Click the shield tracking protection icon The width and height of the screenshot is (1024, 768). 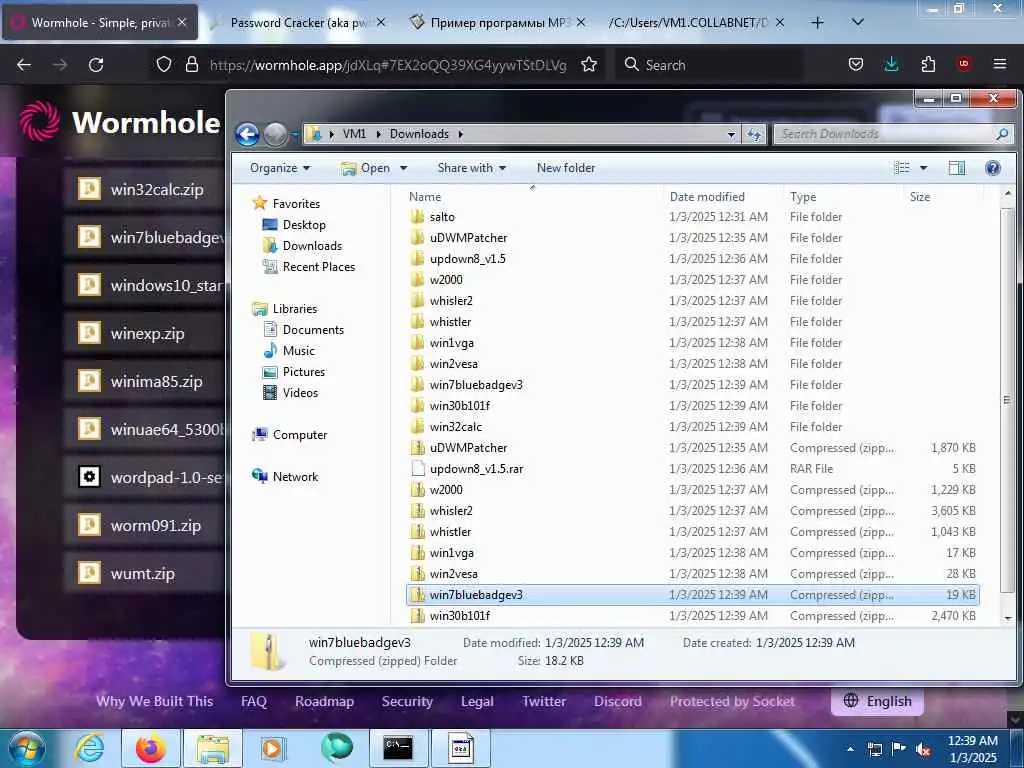tap(164, 65)
